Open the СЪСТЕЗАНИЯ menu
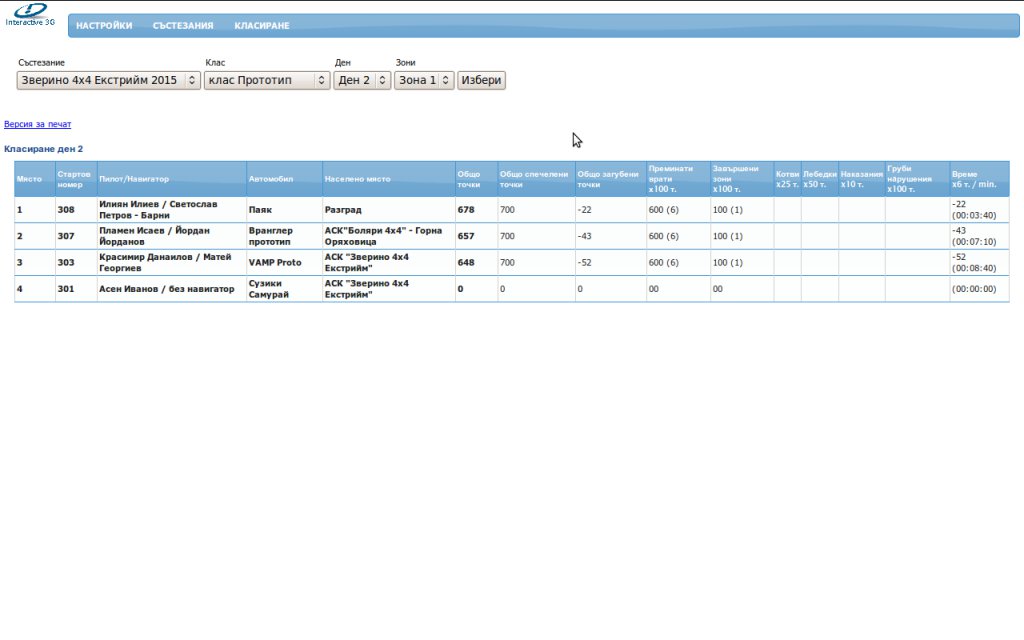 pyautogui.click(x=183, y=26)
